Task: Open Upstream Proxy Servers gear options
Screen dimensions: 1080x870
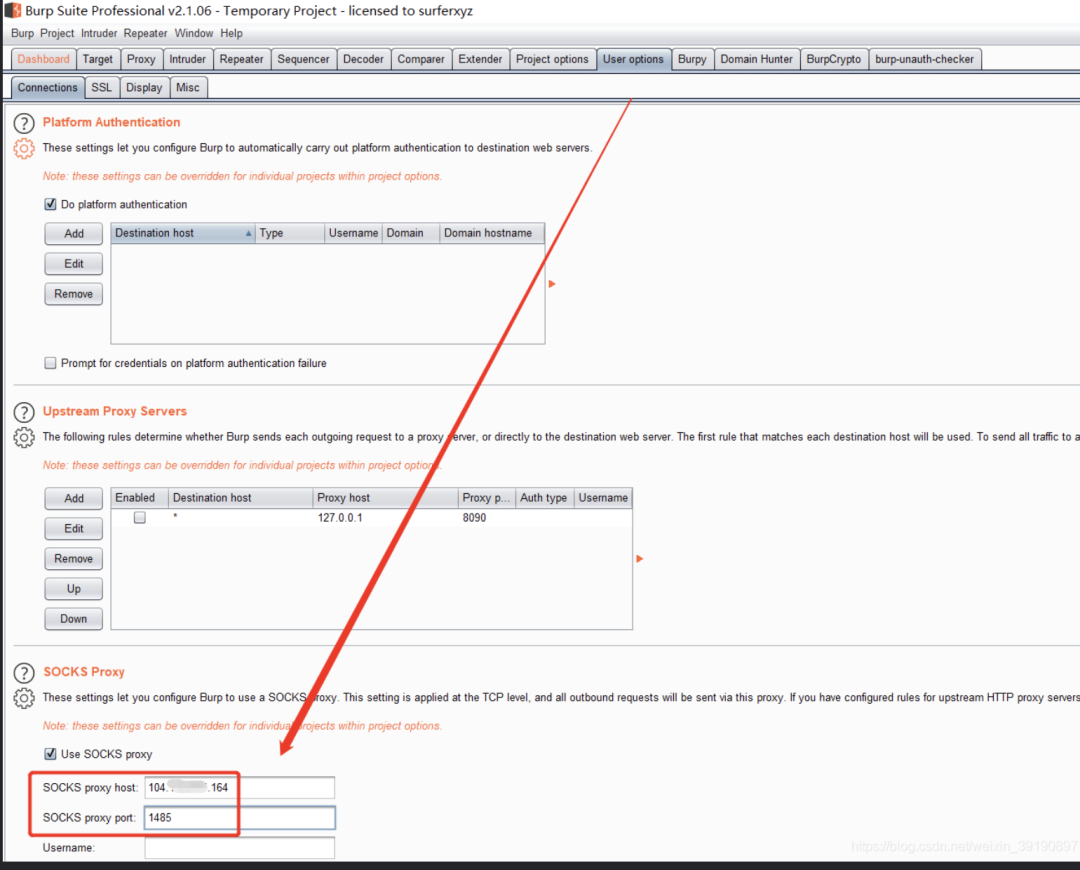Action: (24, 437)
